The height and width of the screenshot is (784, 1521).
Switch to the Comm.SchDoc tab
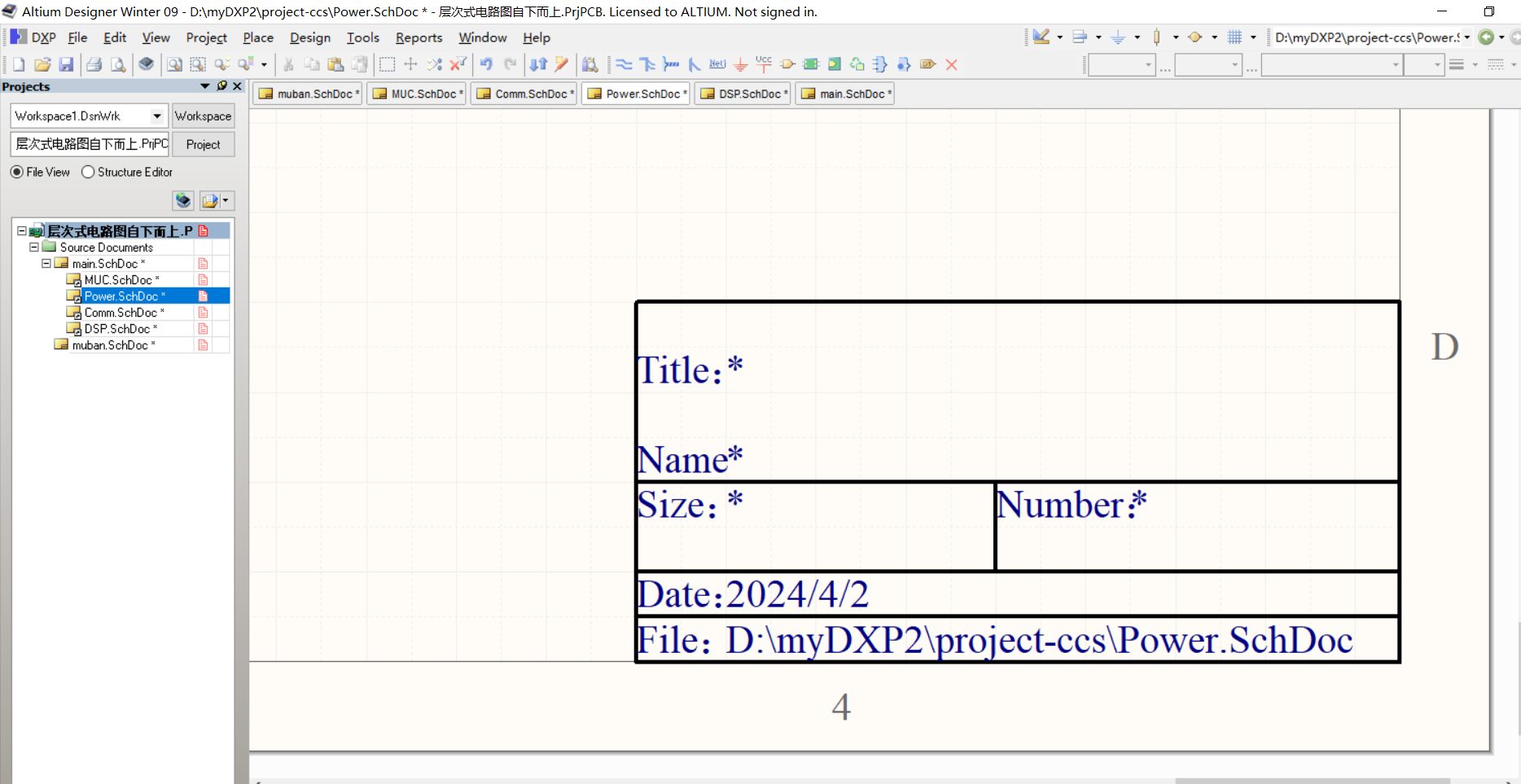(524, 94)
